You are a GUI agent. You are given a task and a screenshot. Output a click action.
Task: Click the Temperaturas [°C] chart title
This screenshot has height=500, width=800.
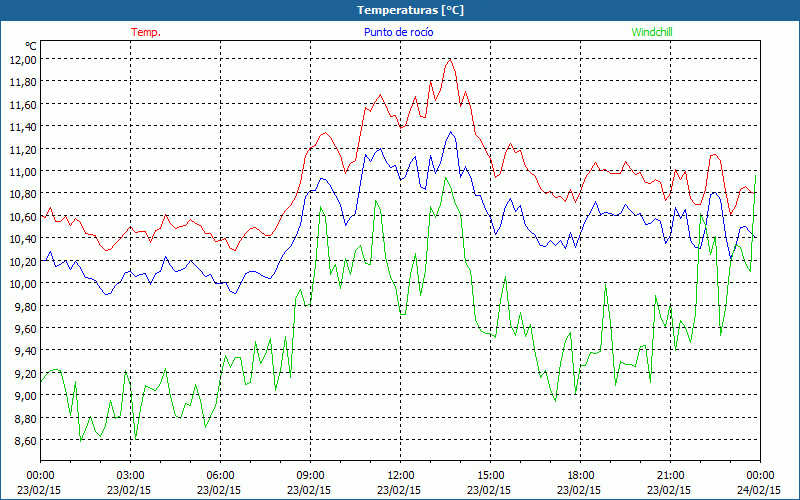[410, 10]
